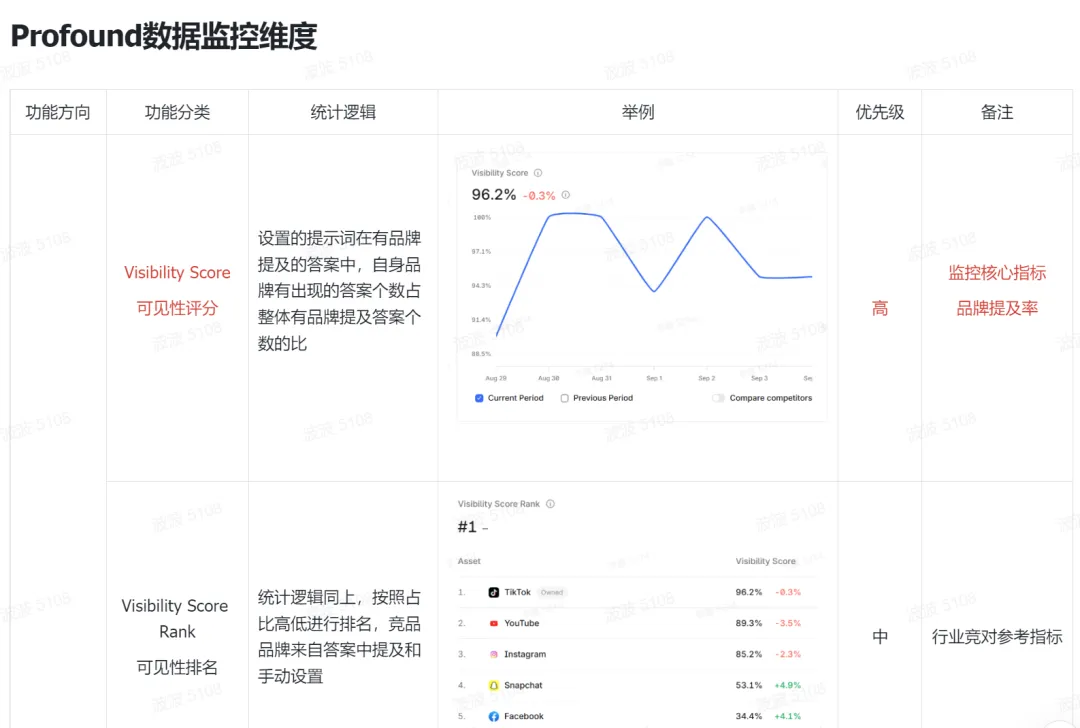The height and width of the screenshot is (728, 1080).
Task: Click the Visibility Score Rank category text
Action: click(175, 618)
